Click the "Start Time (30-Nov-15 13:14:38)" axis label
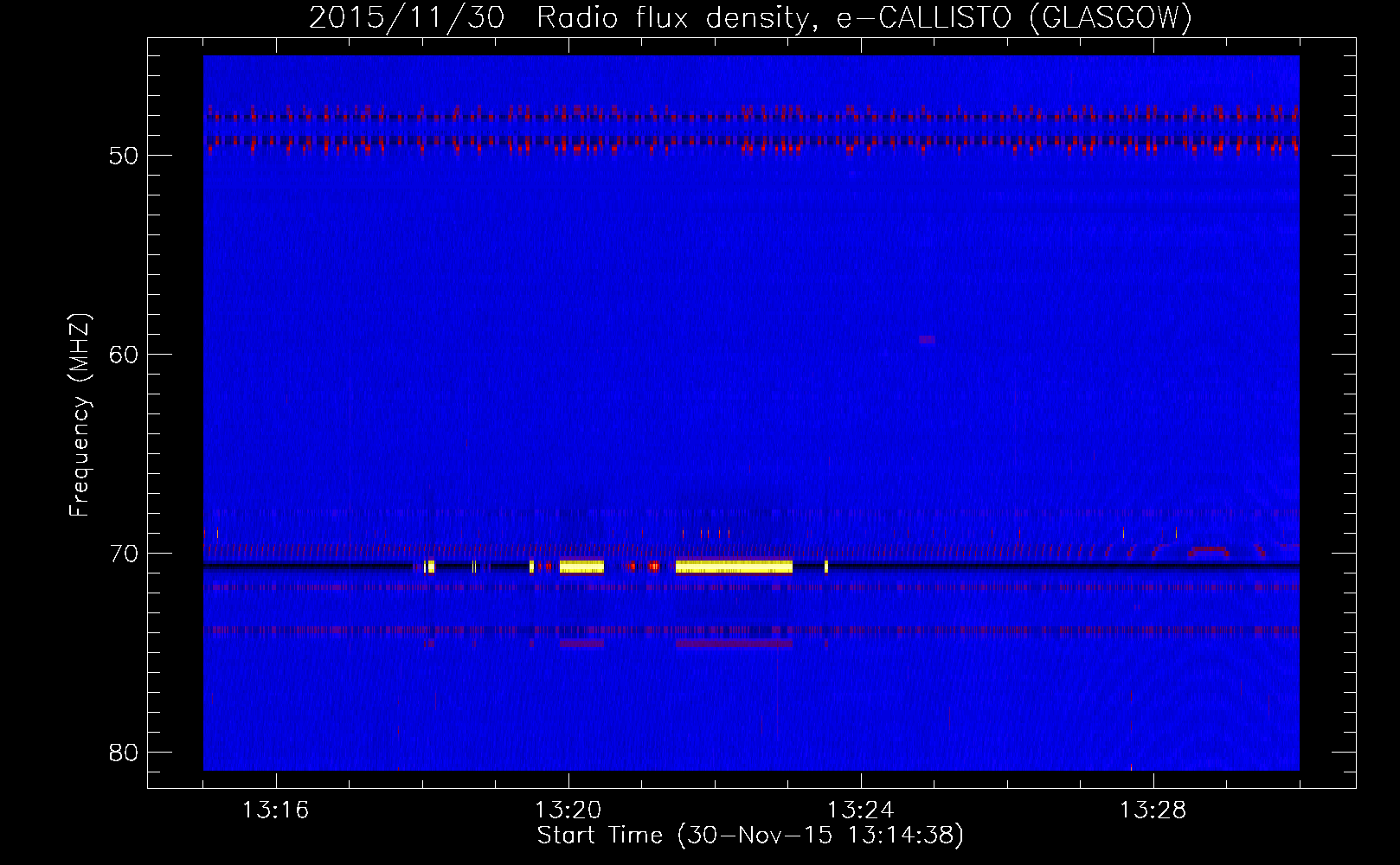 [750, 836]
